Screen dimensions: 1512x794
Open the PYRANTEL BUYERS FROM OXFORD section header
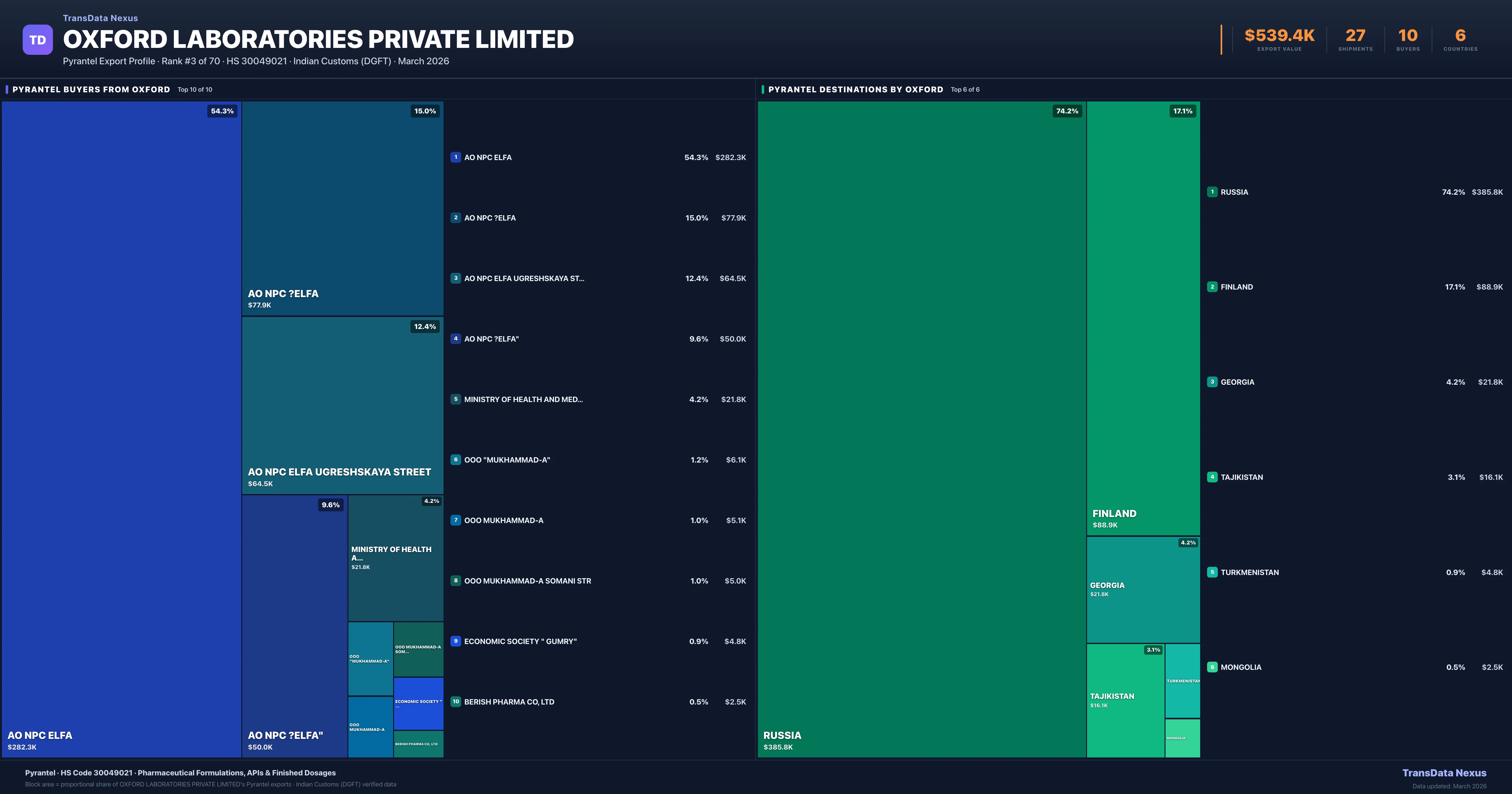point(91,89)
